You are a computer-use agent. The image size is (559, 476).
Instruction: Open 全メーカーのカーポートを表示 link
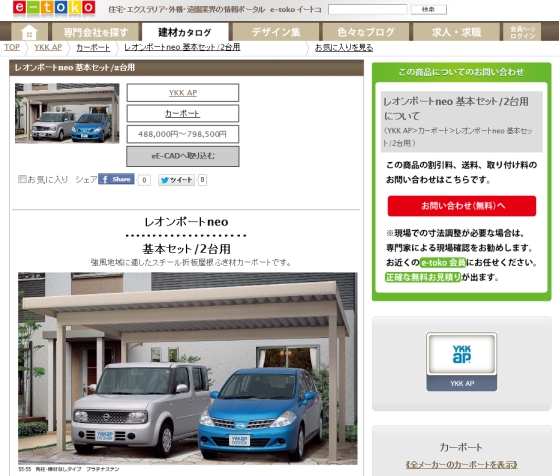(462, 465)
